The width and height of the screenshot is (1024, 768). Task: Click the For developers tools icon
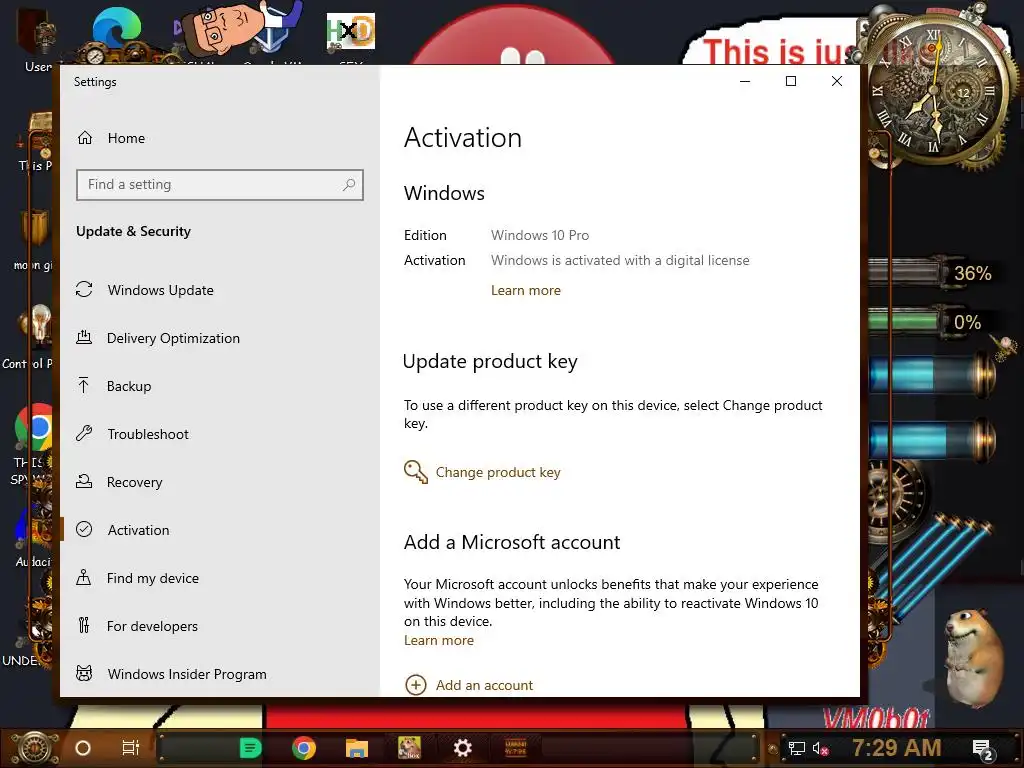(84, 626)
